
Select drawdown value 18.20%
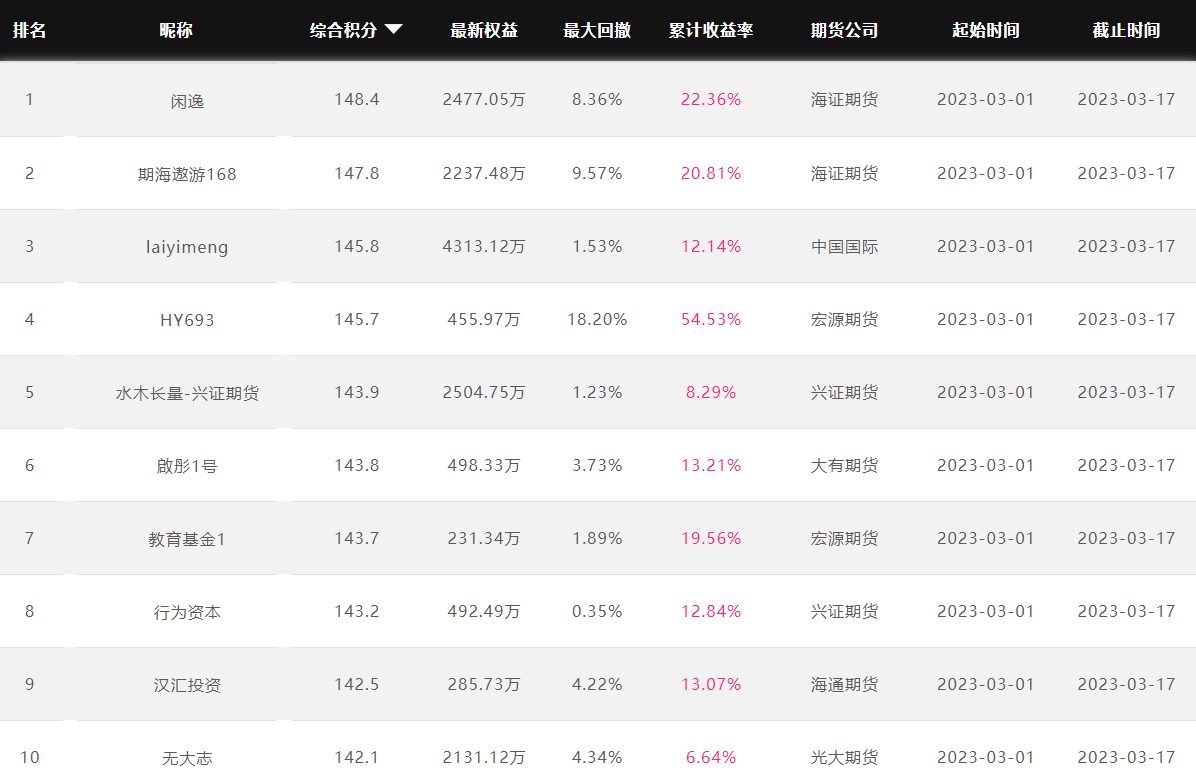[x=597, y=319]
